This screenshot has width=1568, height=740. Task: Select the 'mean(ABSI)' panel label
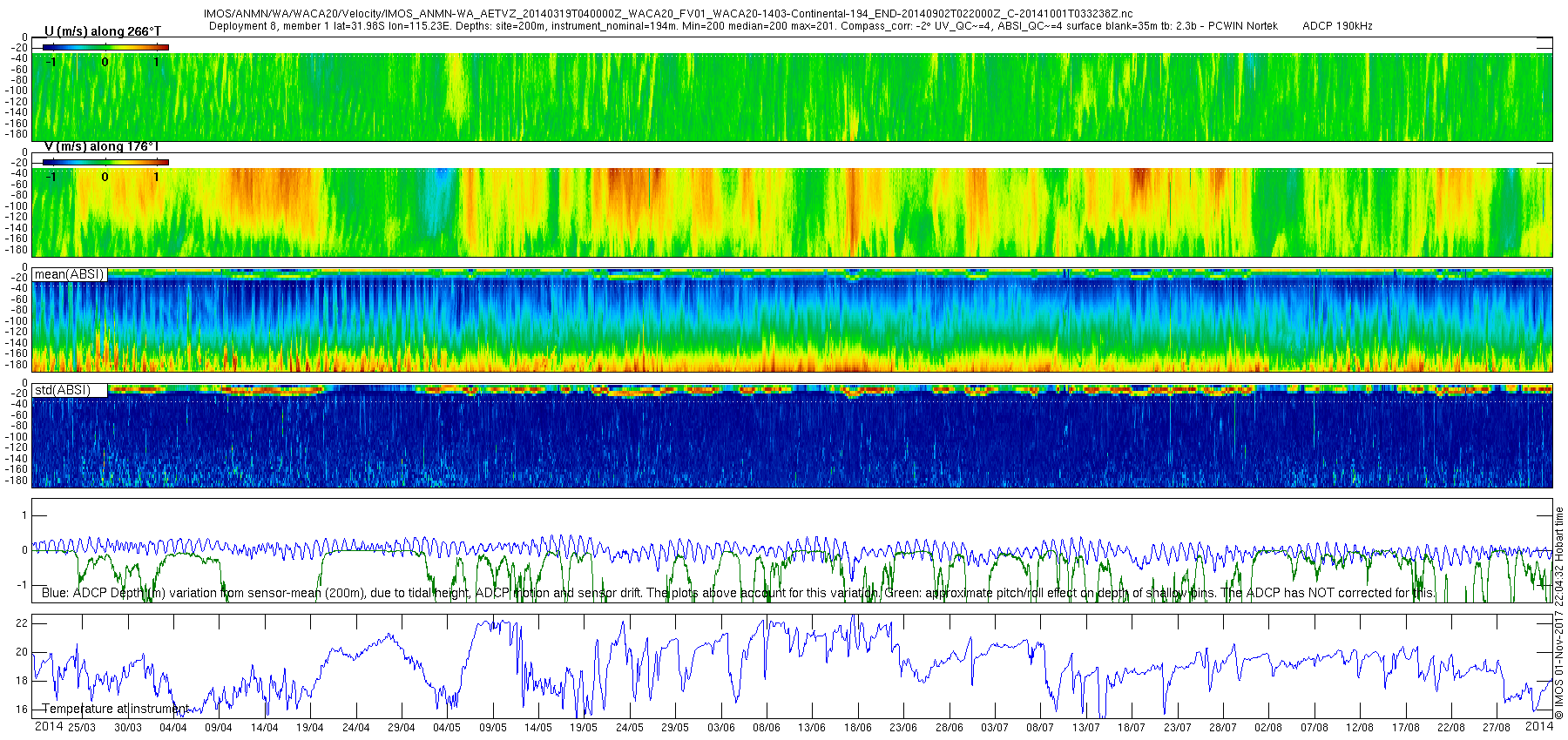(x=70, y=274)
